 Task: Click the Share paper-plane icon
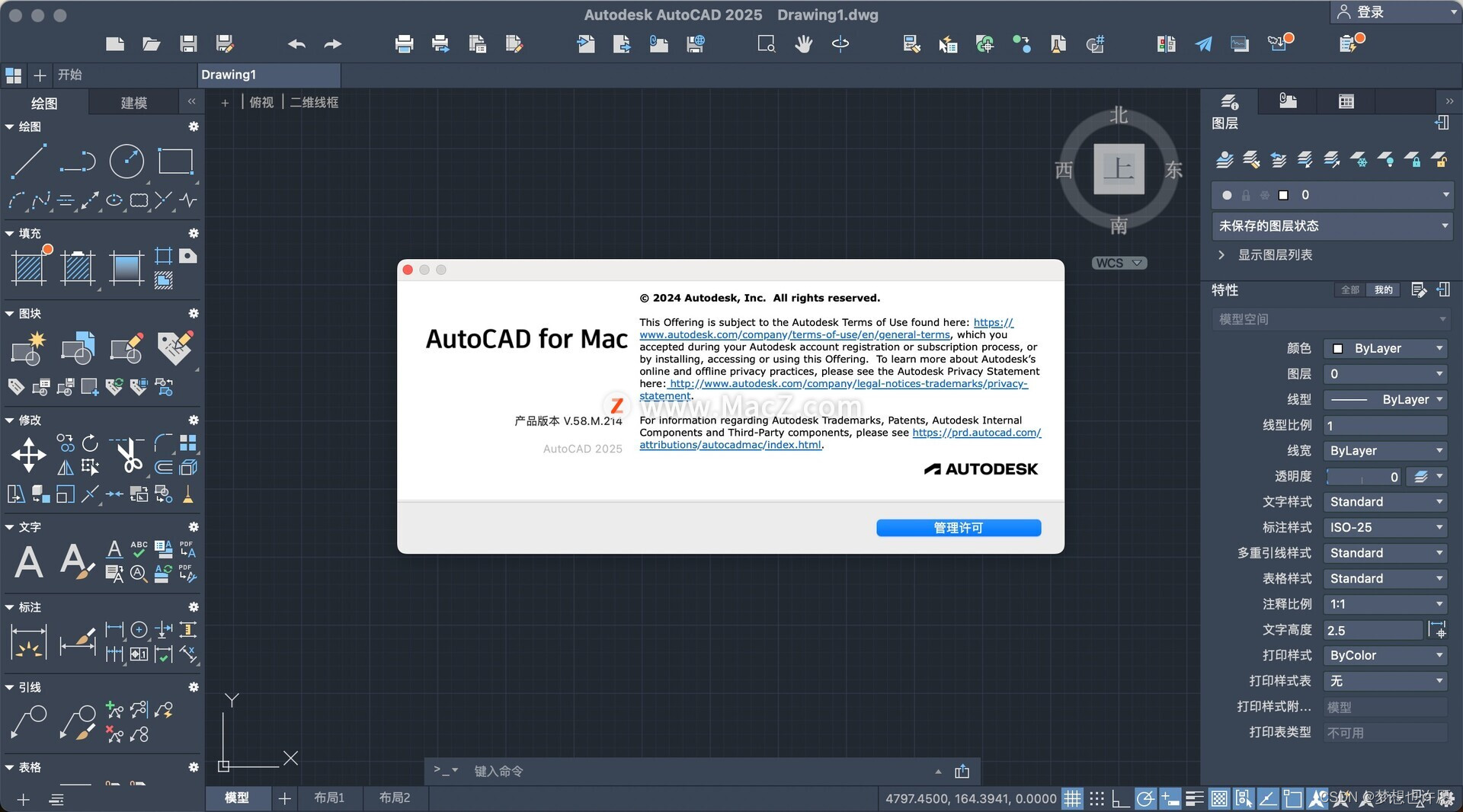[x=1203, y=44]
